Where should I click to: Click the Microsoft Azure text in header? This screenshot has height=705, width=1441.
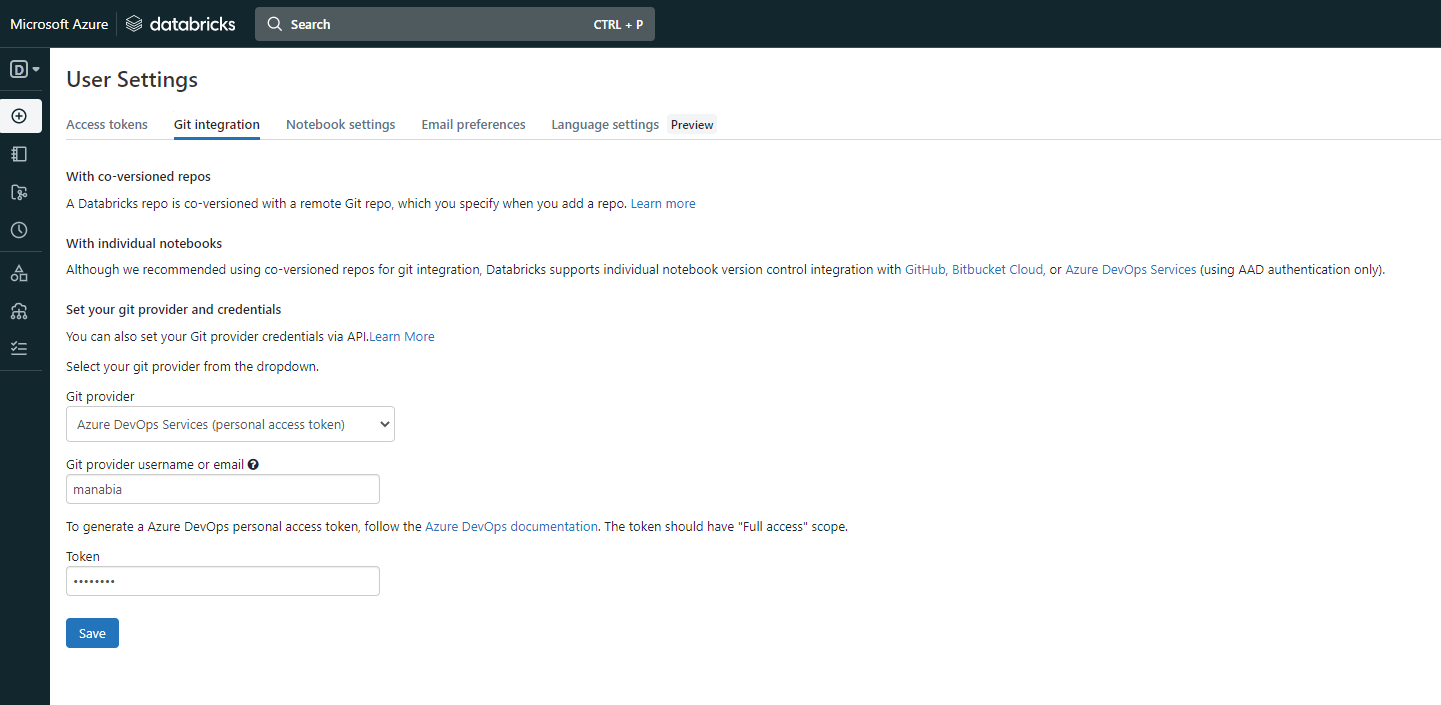59,24
